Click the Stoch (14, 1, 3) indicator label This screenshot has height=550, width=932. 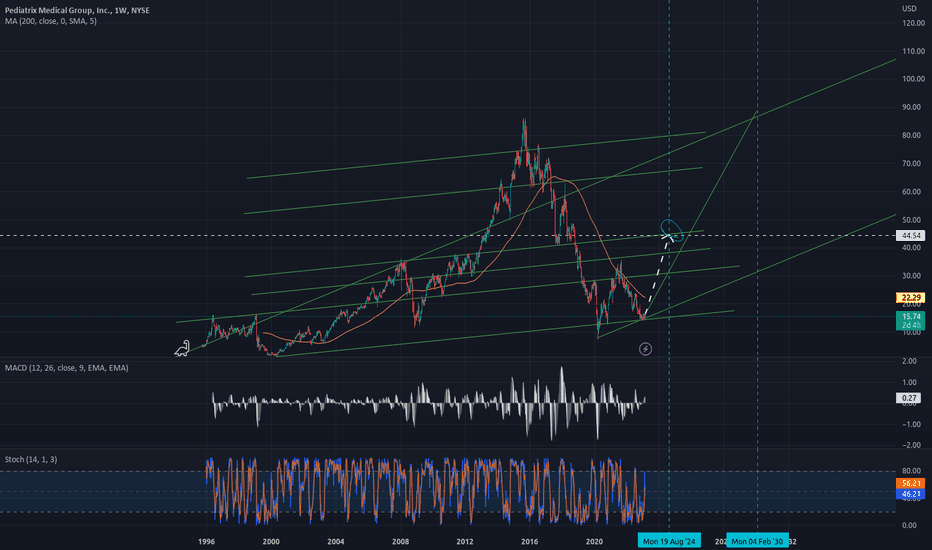click(x=31, y=460)
